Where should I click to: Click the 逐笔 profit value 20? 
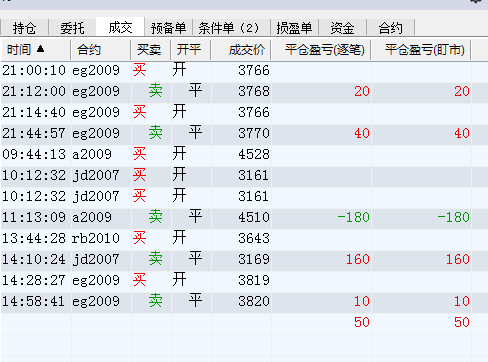(362, 91)
